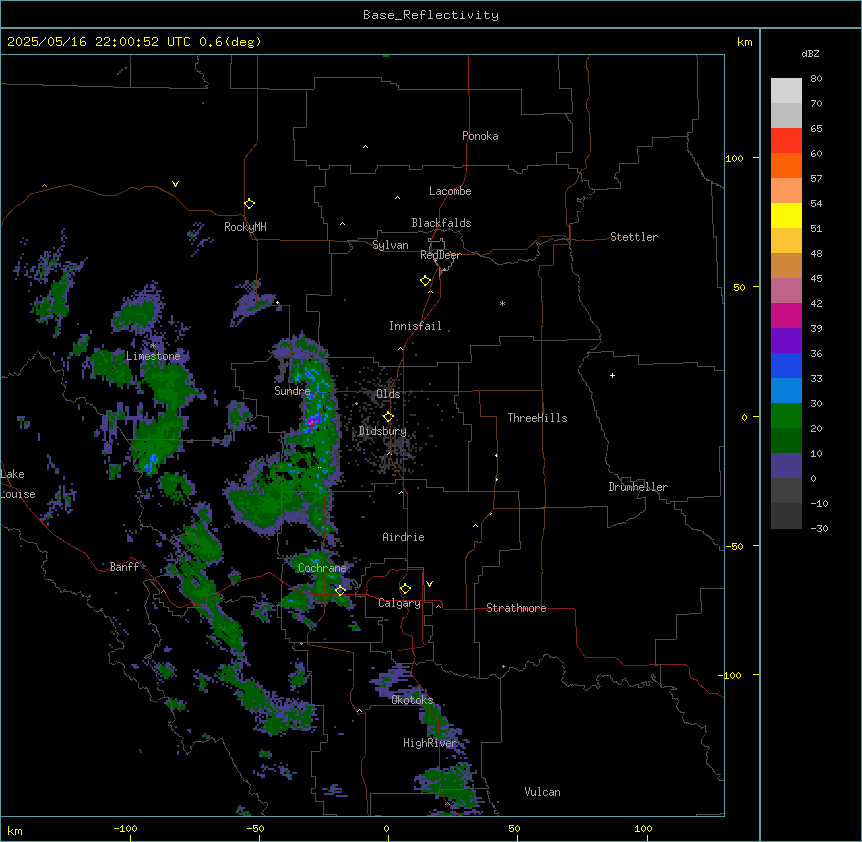Click the Innisfail city label

click(415, 326)
